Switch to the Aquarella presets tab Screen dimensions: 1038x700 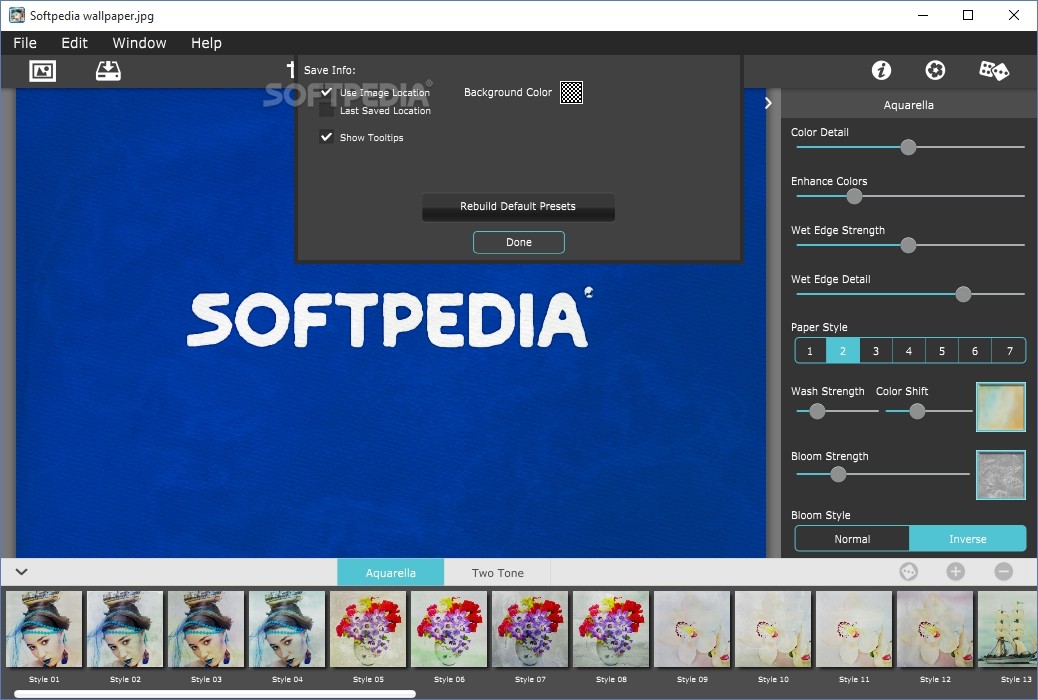(x=391, y=573)
